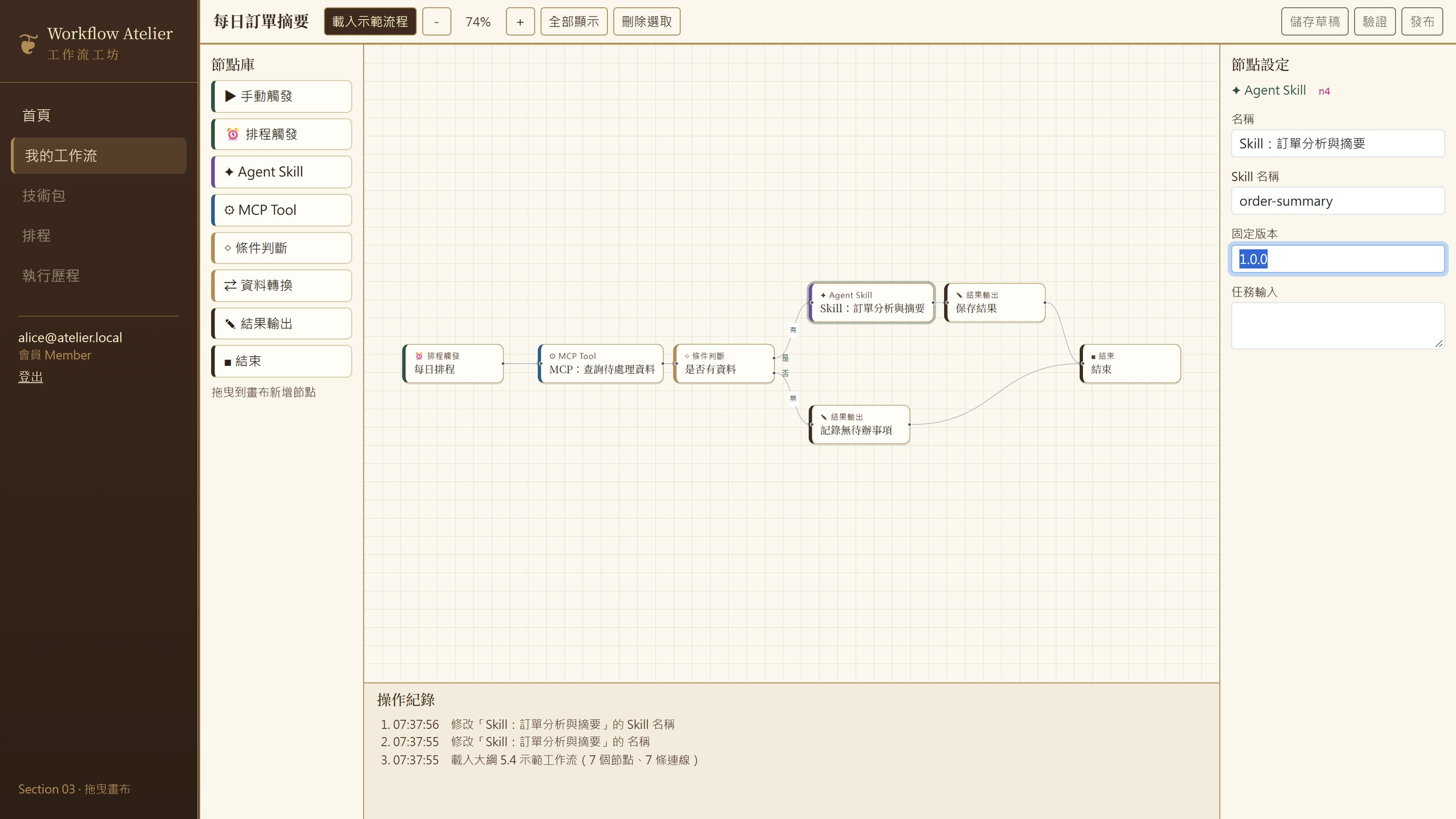Select the 排程觸發 alarm clock node
The height and width of the screenshot is (819, 1456).
coord(281,134)
